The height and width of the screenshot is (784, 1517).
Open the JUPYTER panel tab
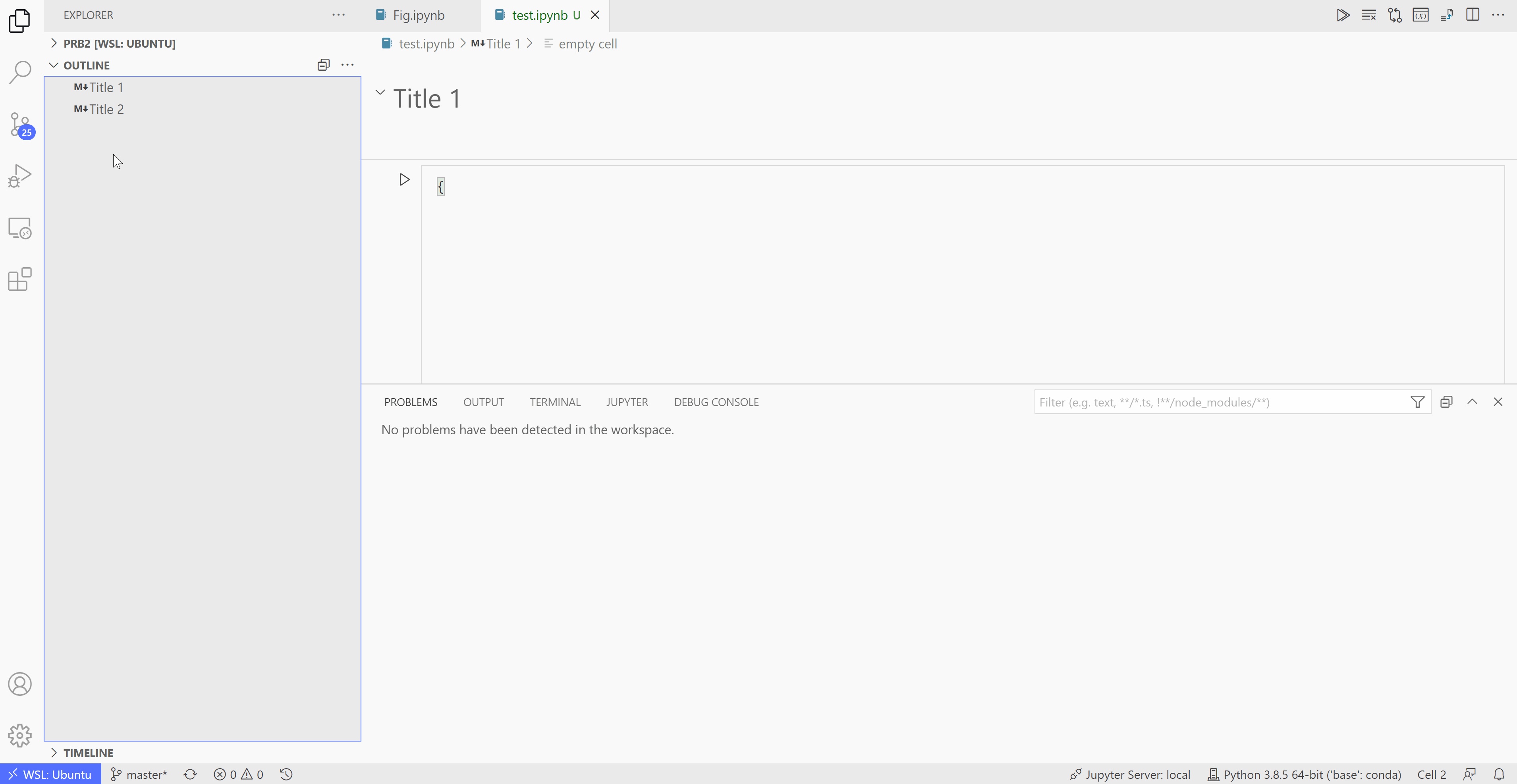(627, 402)
